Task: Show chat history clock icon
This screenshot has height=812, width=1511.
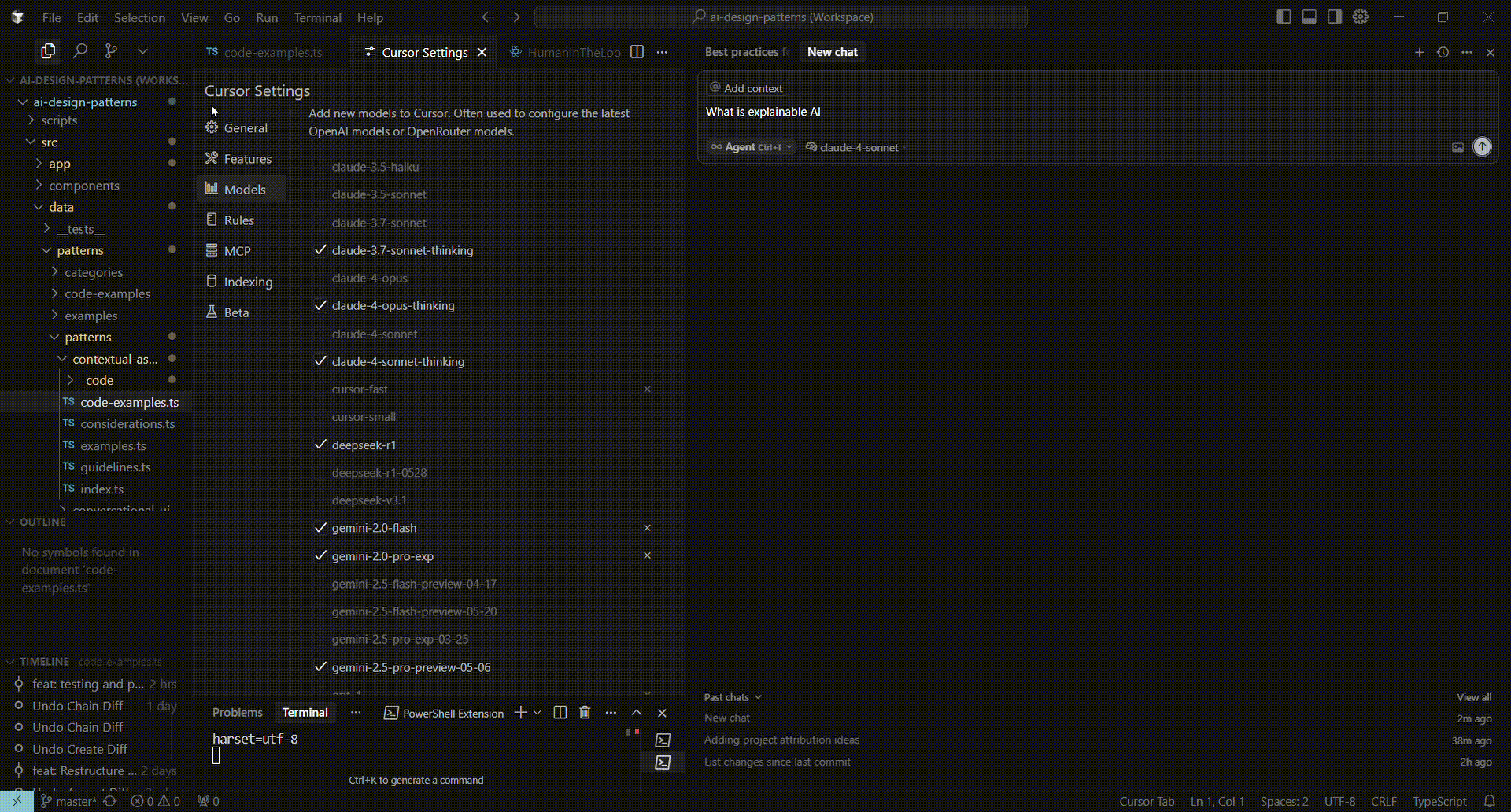Action: point(1443,52)
